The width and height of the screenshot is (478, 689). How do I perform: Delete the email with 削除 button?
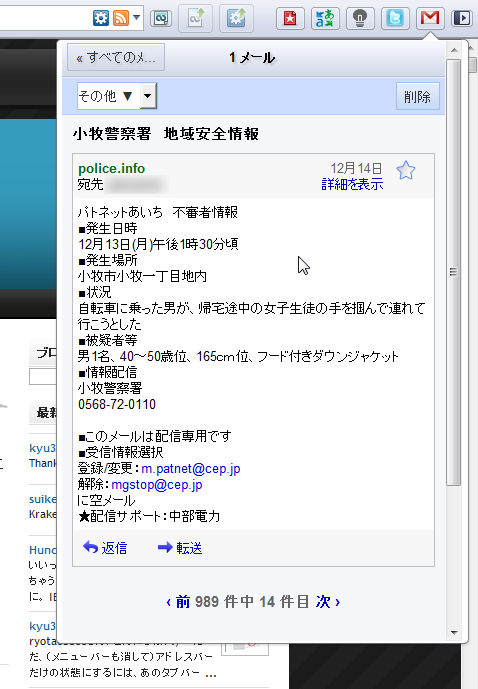point(417,96)
